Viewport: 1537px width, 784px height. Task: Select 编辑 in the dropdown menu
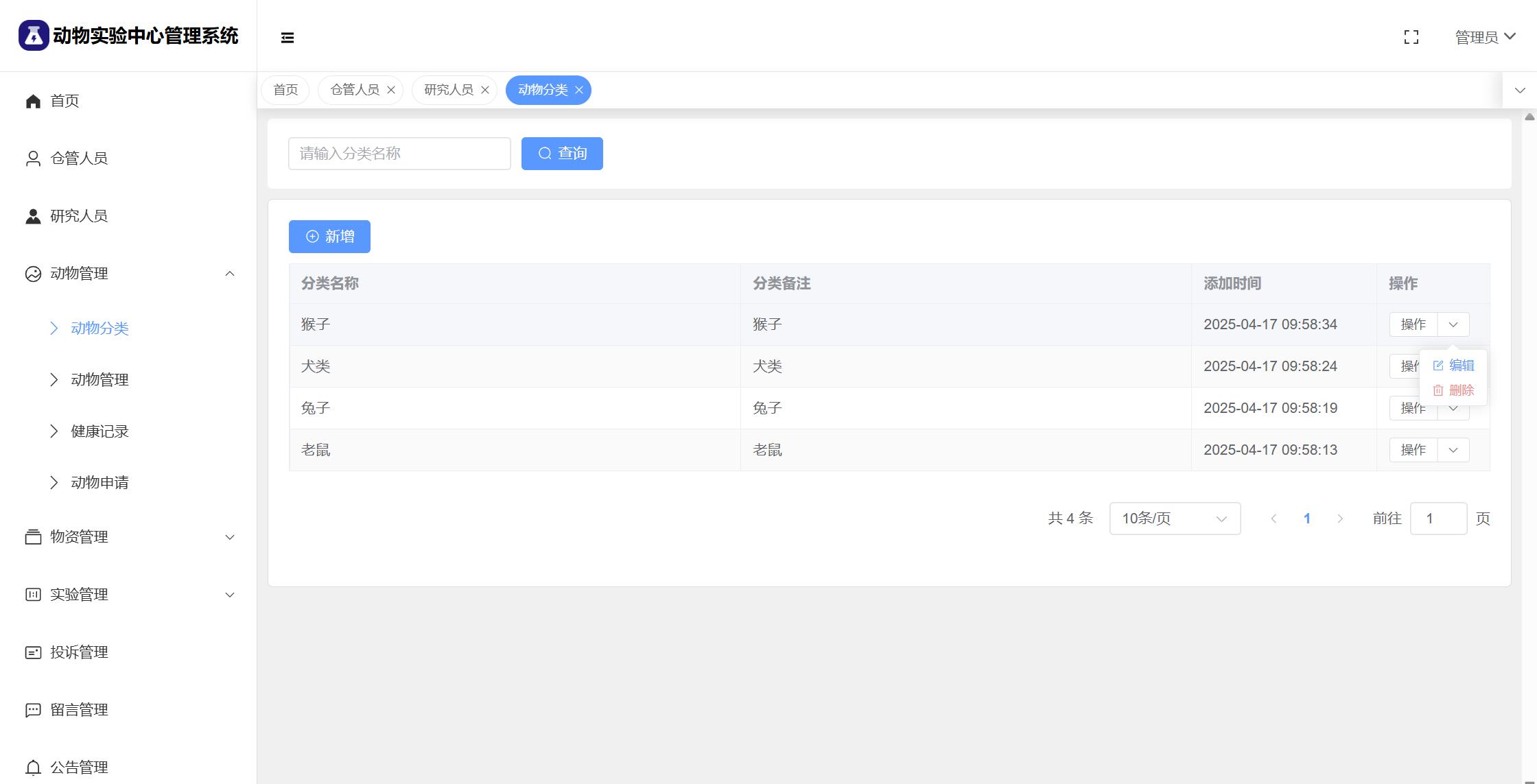point(1454,366)
